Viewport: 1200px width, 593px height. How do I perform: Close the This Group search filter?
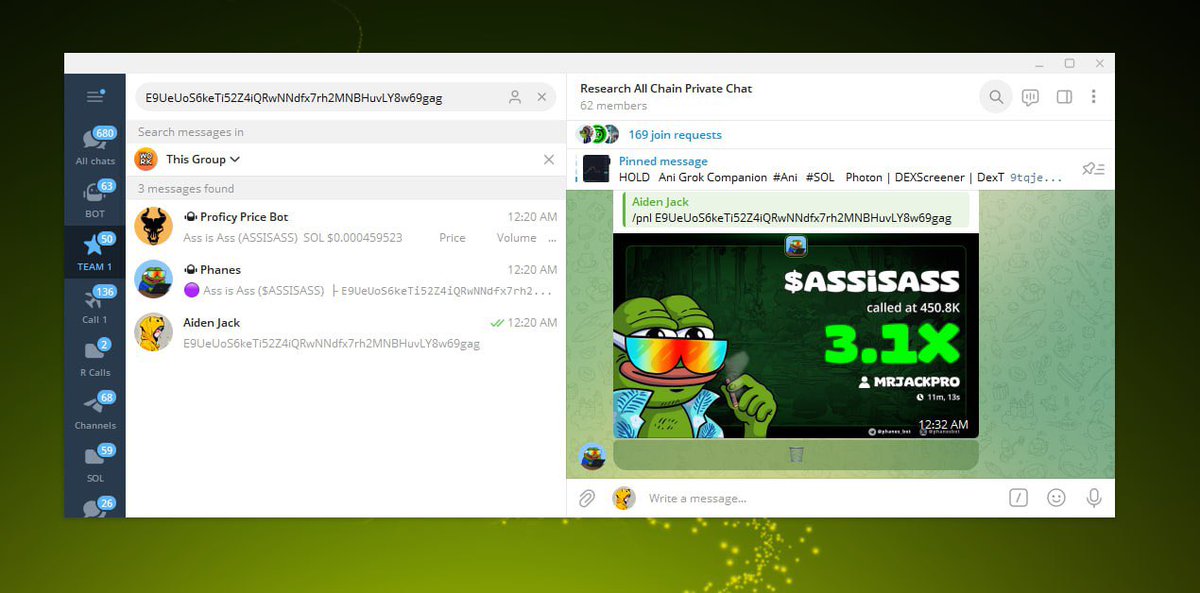548,159
